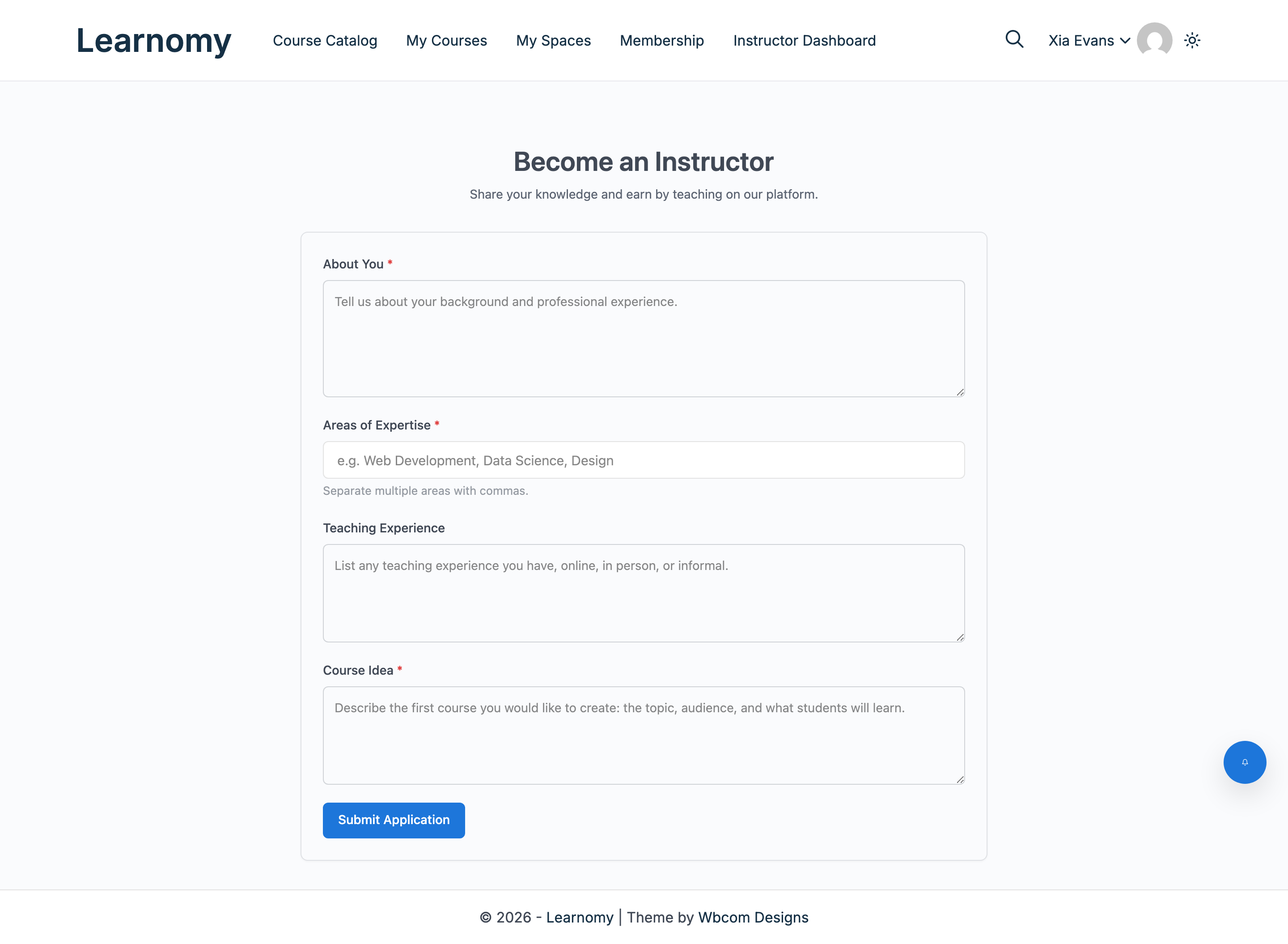Click the Teaching Experience field label

pos(384,528)
